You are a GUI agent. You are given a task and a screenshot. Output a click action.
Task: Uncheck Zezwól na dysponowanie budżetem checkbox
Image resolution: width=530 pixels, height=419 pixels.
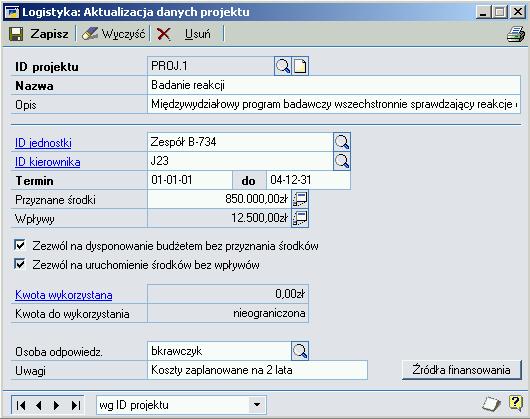pyautogui.click(x=20, y=245)
